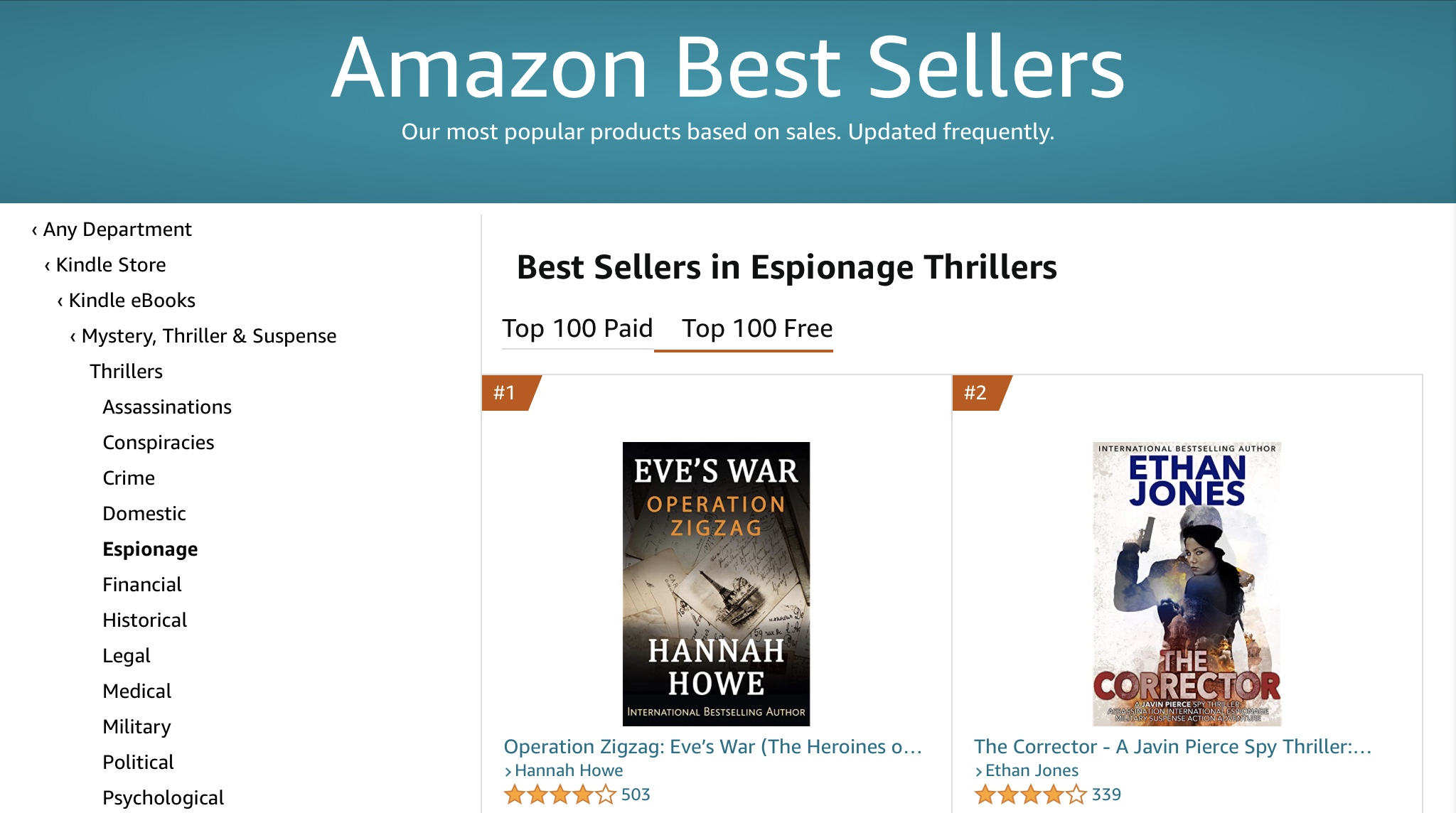Browse the Crime thrillers category
The image size is (1456, 813).
click(129, 478)
